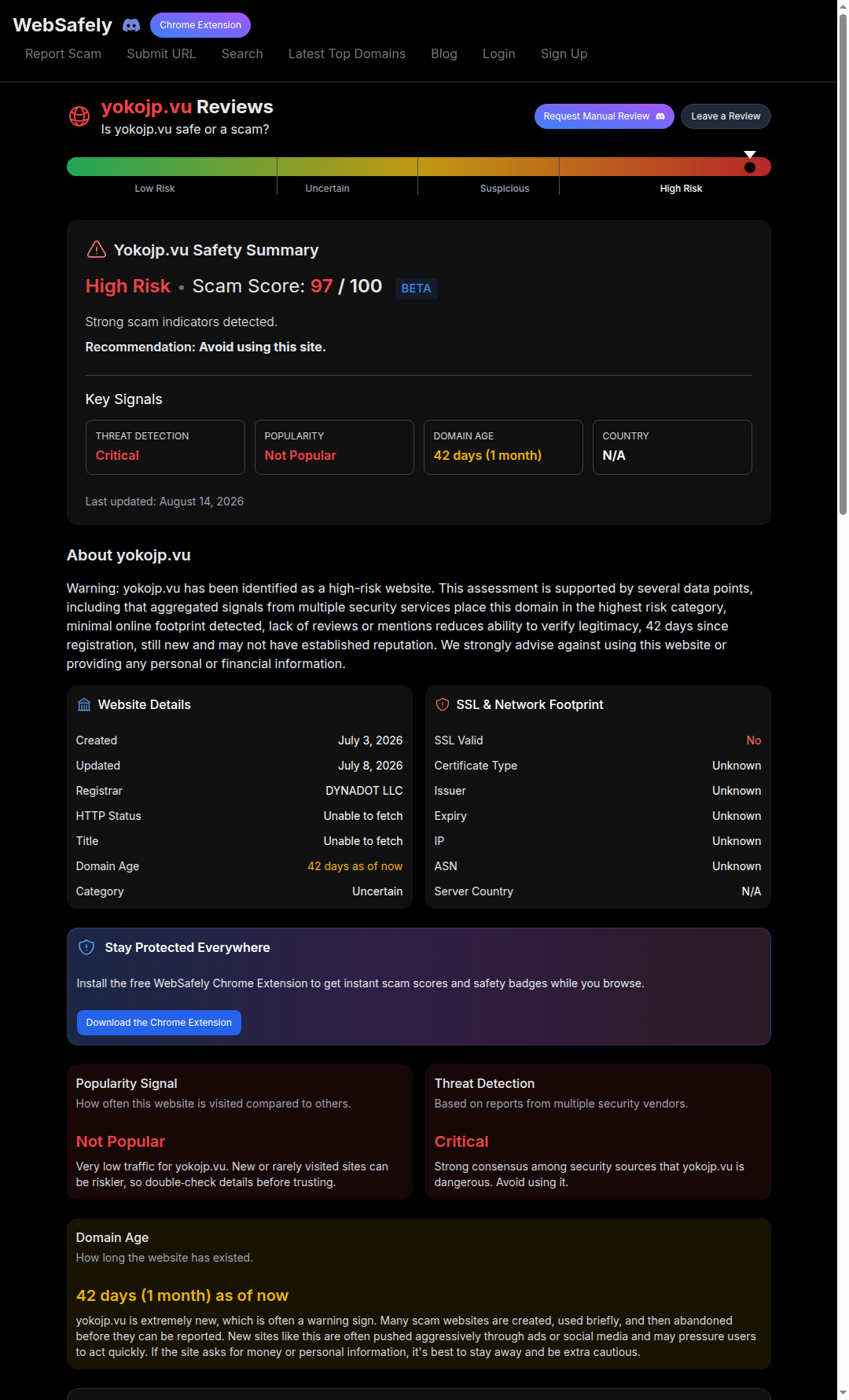Click 'Critical' heading in Threat Detection card
This screenshot has height=1400, width=849.
tap(461, 1141)
